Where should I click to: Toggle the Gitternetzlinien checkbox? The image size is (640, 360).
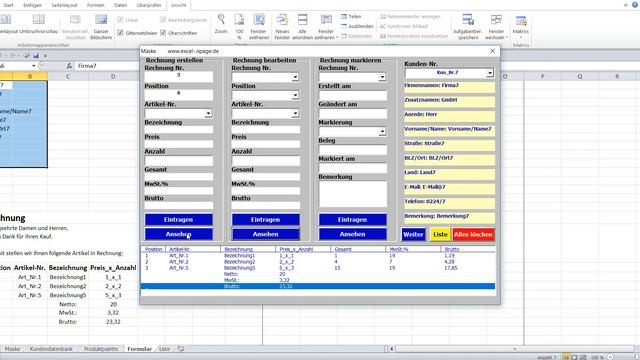tap(120, 33)
